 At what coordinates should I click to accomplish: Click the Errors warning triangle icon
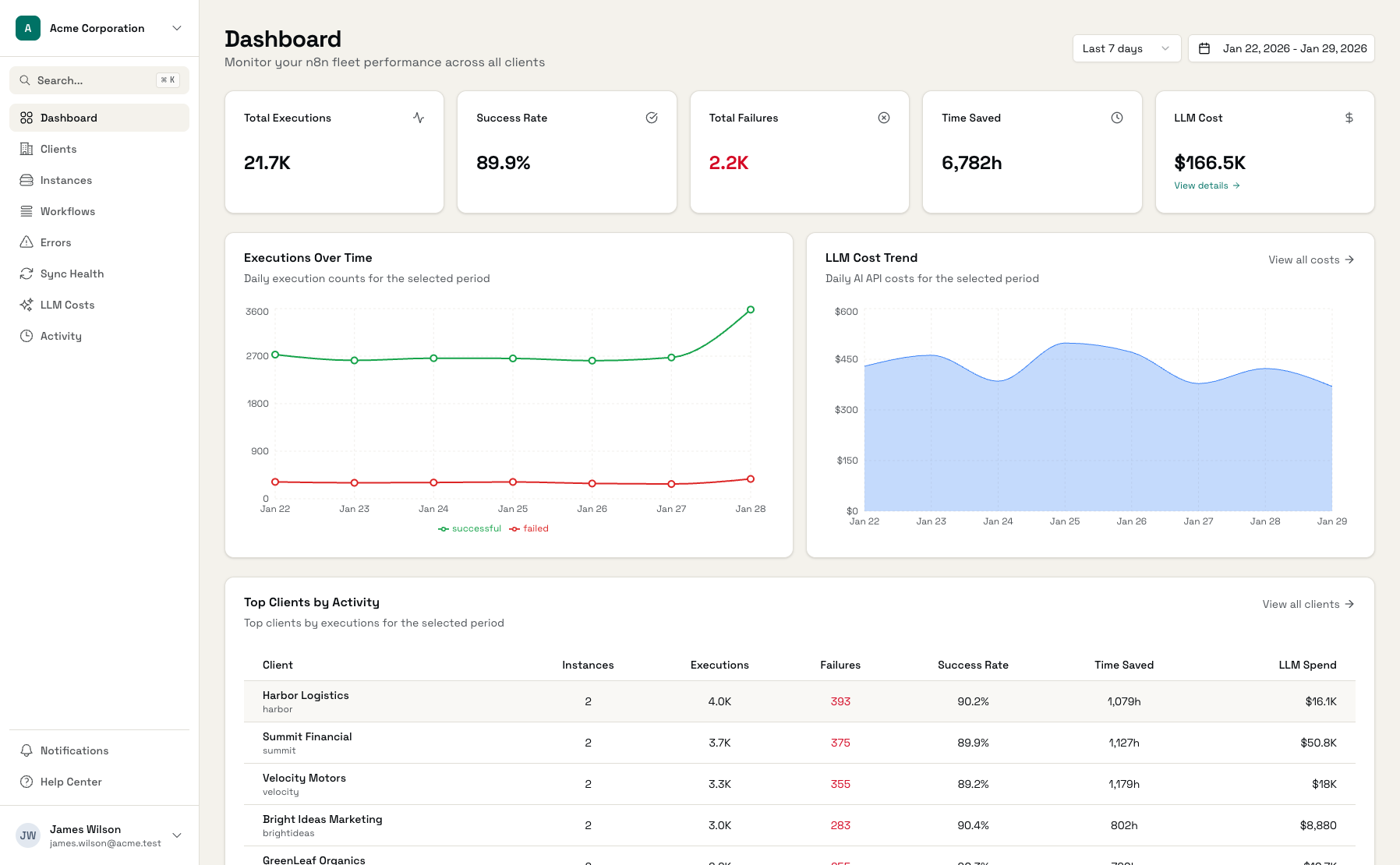point(27,242)
